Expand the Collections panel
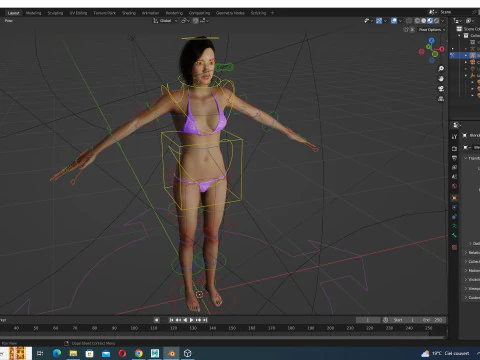Screen dimensions: 480x360 (x=472, y=262)
